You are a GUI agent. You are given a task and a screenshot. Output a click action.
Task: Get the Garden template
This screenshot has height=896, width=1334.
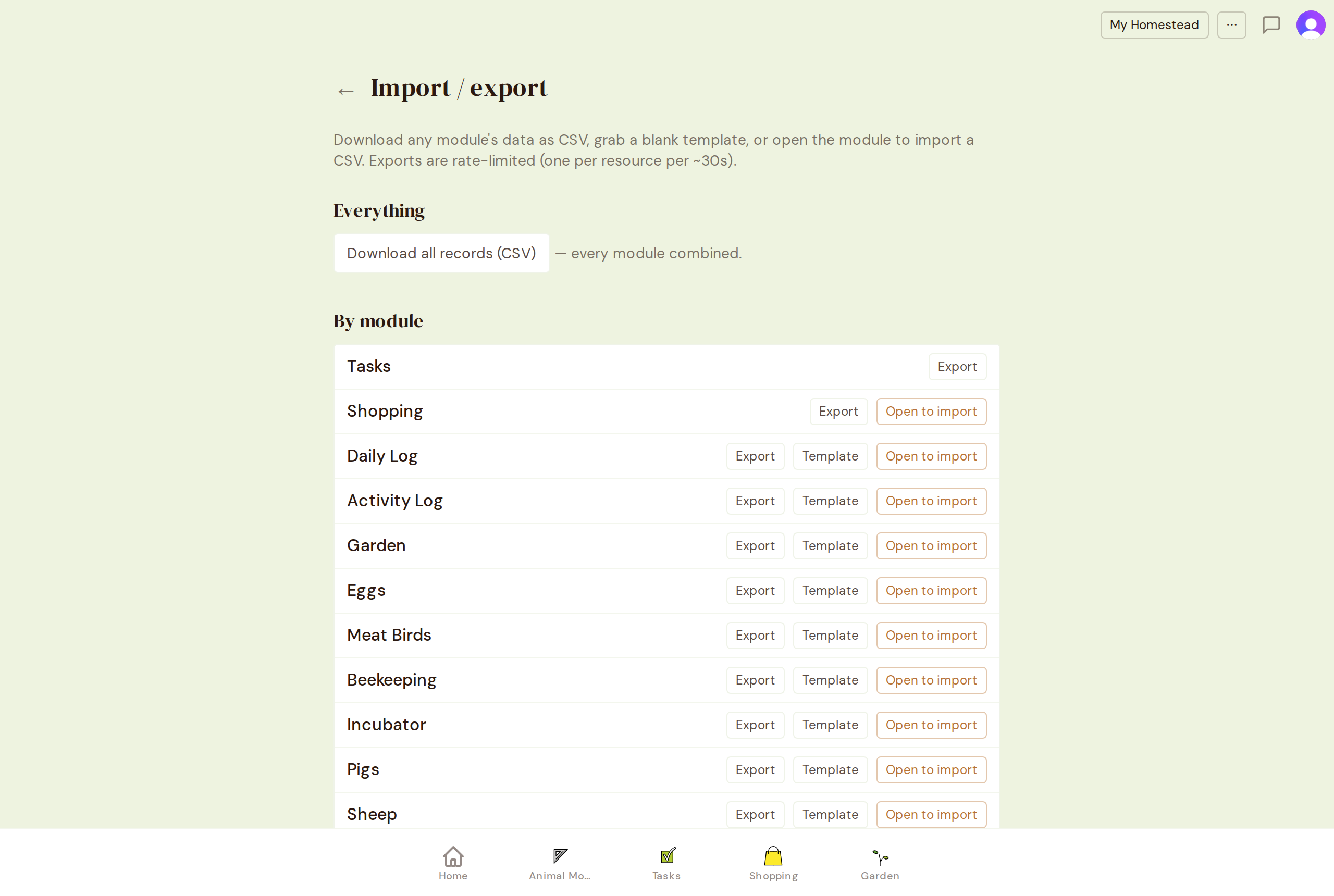(830, 546)
